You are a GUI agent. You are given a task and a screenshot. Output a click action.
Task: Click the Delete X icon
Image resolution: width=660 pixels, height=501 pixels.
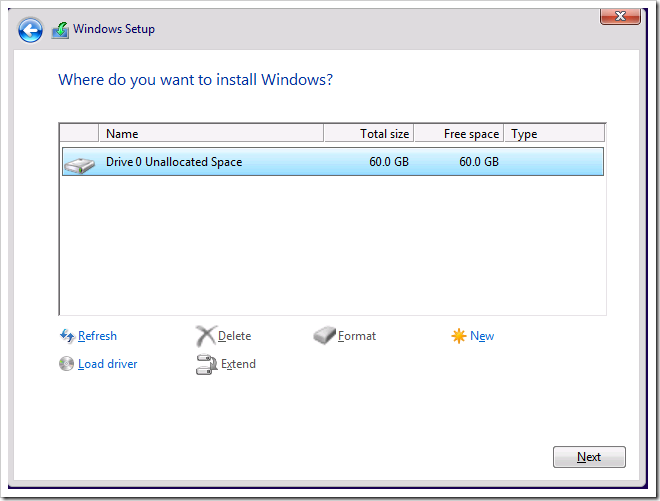pyautogui.click(x=205, y=336)
